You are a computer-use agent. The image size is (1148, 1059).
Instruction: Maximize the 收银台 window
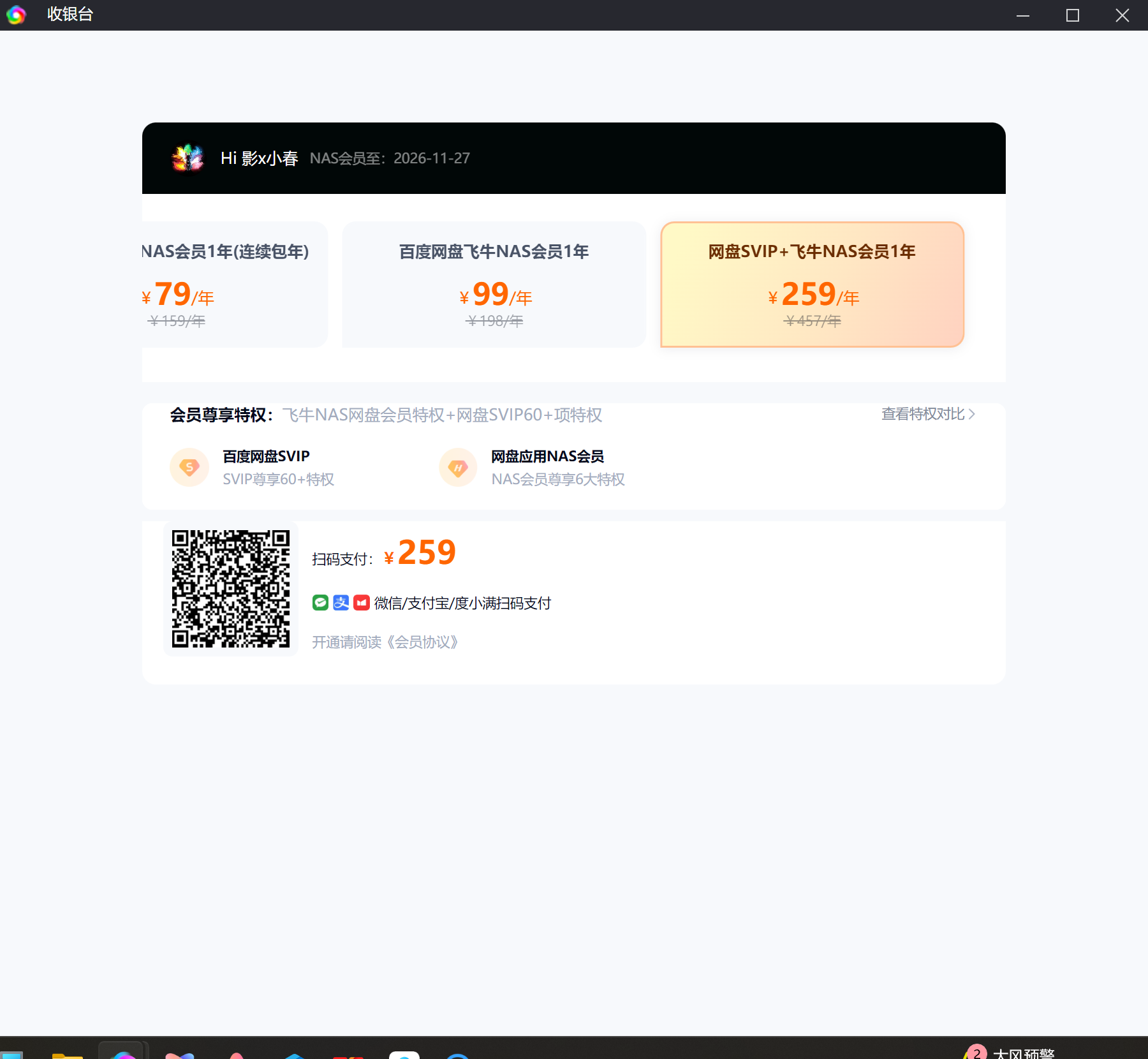click(x=1073, y=15)
